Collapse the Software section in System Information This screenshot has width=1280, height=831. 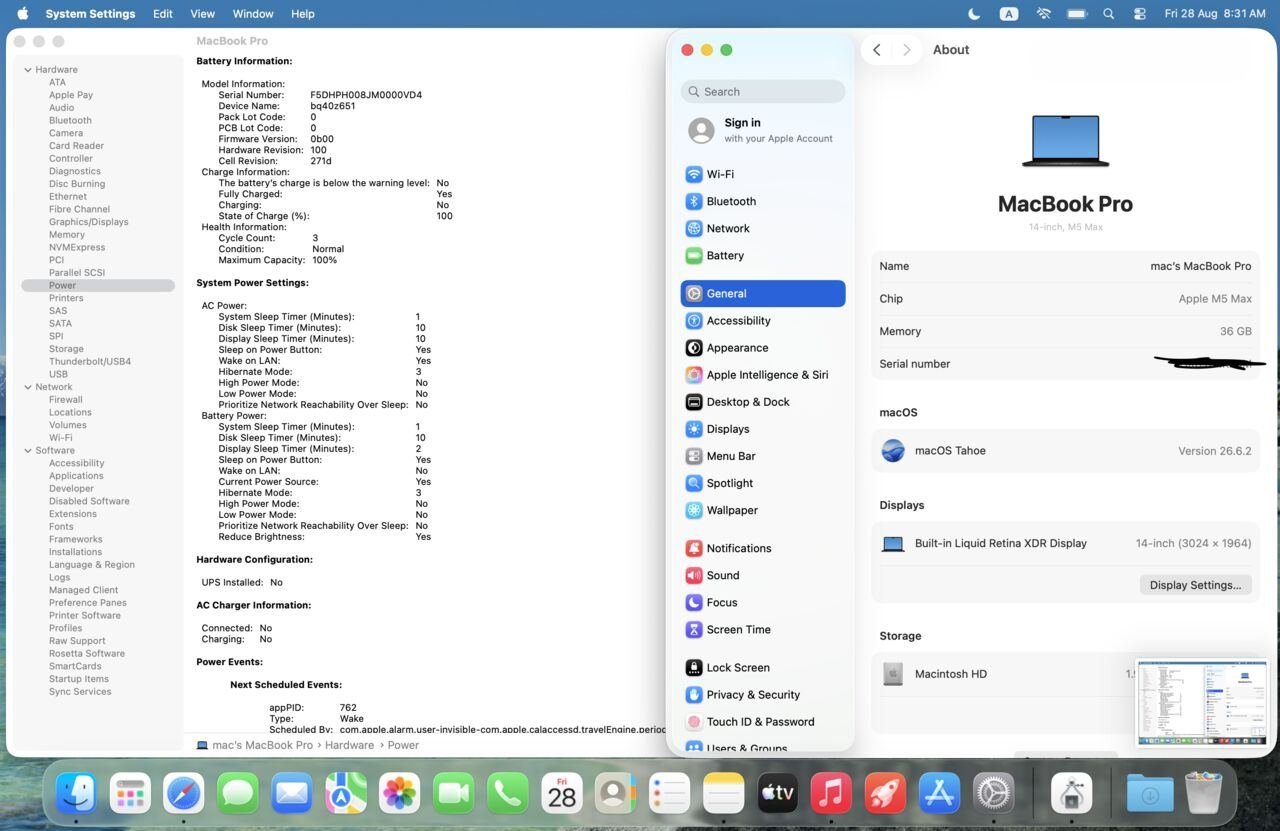[28, 451]
